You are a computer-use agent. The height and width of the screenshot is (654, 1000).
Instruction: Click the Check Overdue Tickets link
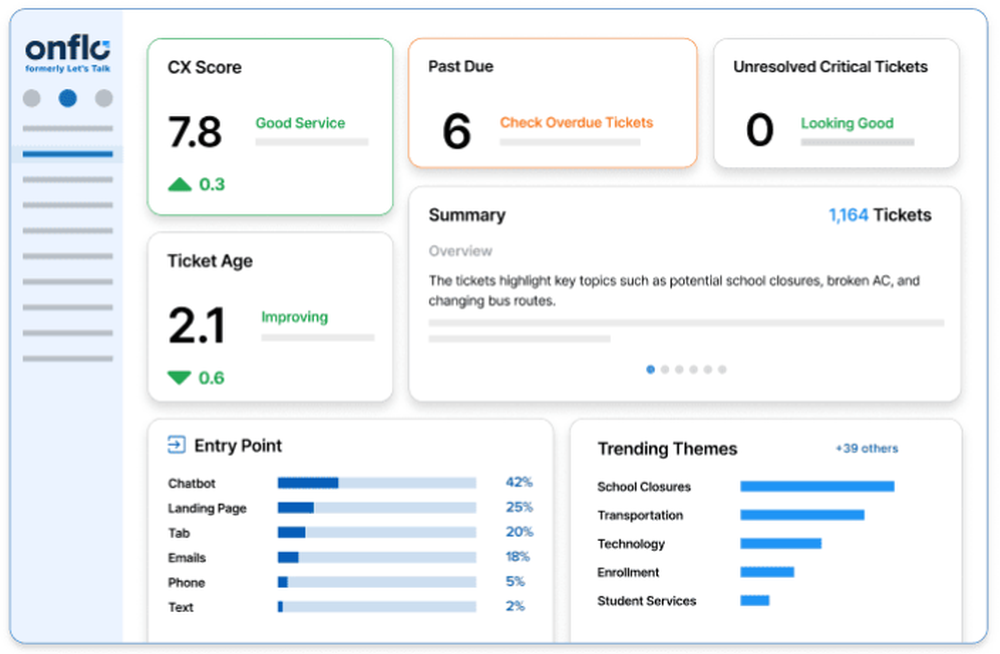576,123
